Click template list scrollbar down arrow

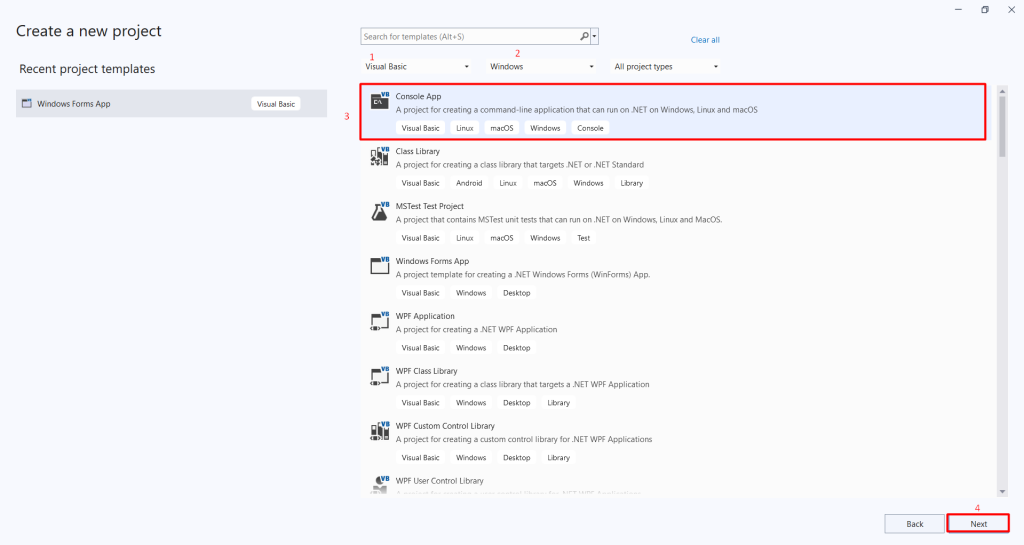pos(1002,492)
